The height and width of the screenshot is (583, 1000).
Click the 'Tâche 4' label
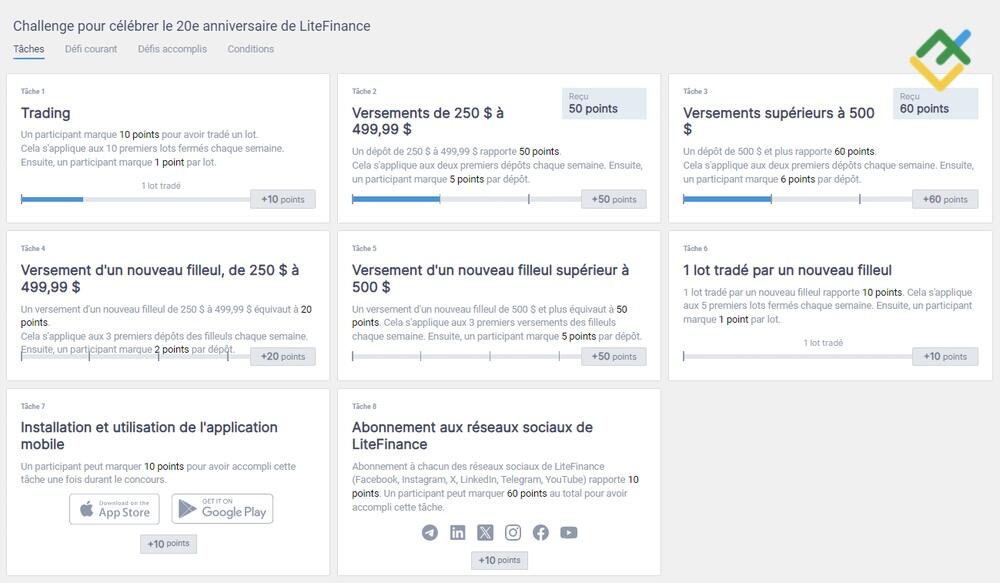pyautogui.click(x=33, y=248)
